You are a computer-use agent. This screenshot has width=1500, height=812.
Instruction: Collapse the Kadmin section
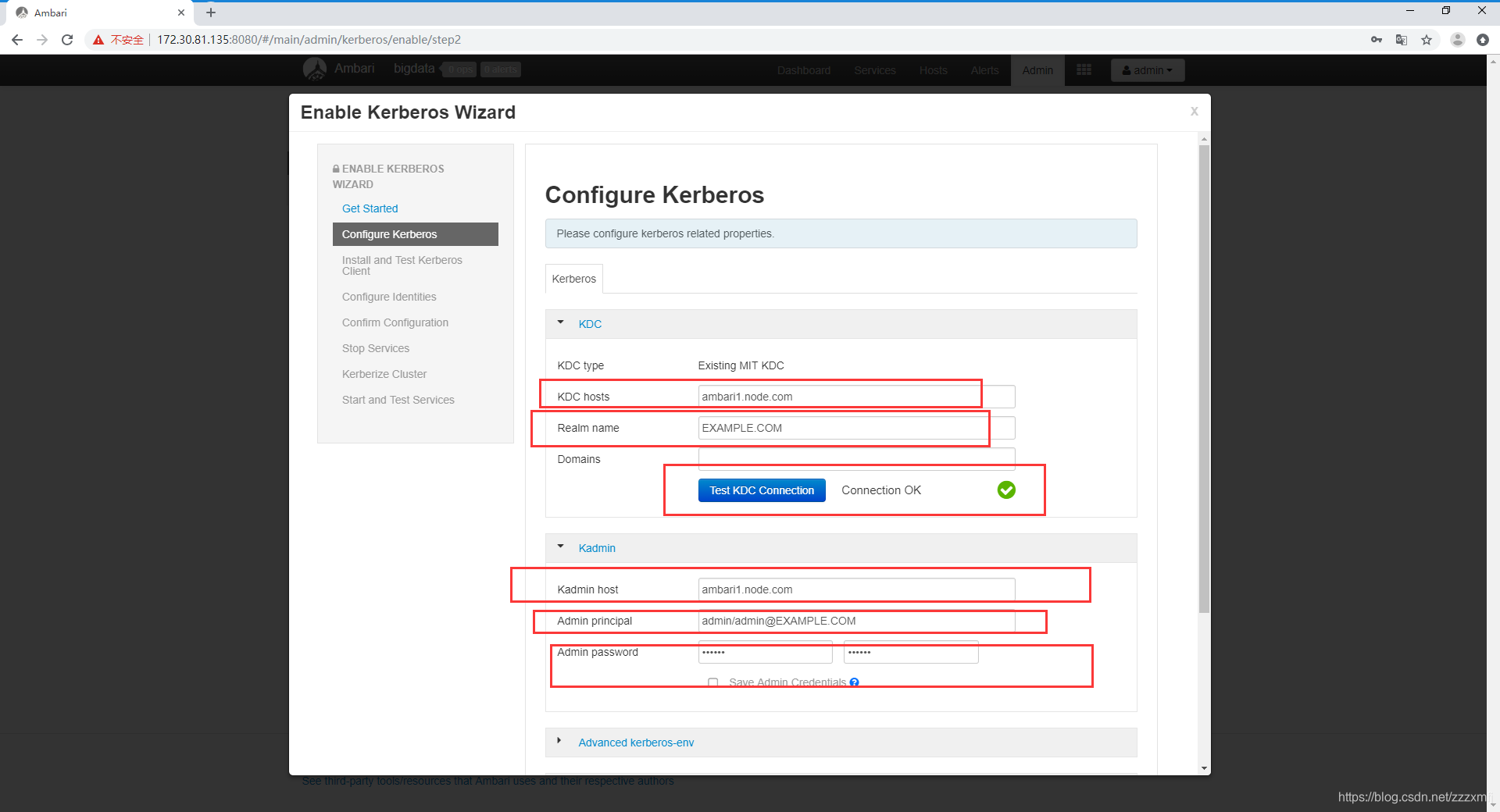pos(560,547)
